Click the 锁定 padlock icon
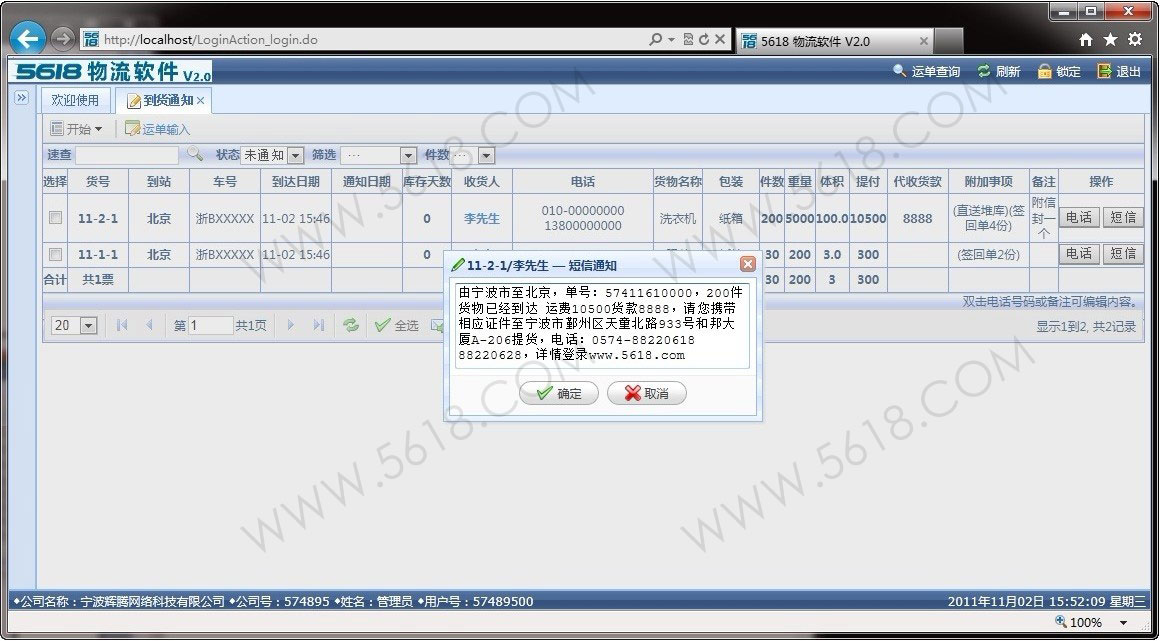 1045,72
